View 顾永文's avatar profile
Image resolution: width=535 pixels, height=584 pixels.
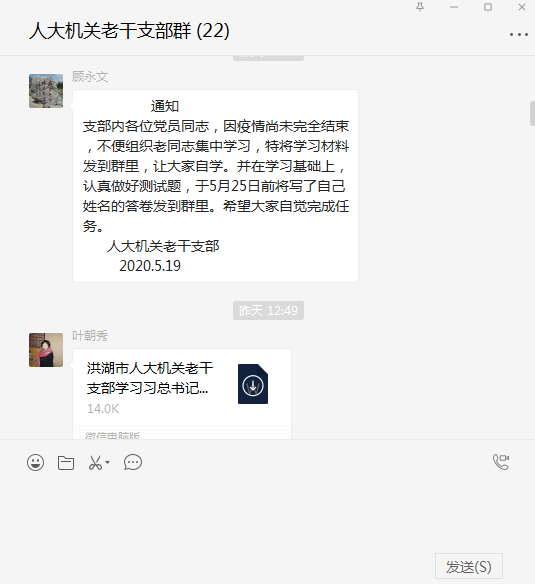coord(46,91)
